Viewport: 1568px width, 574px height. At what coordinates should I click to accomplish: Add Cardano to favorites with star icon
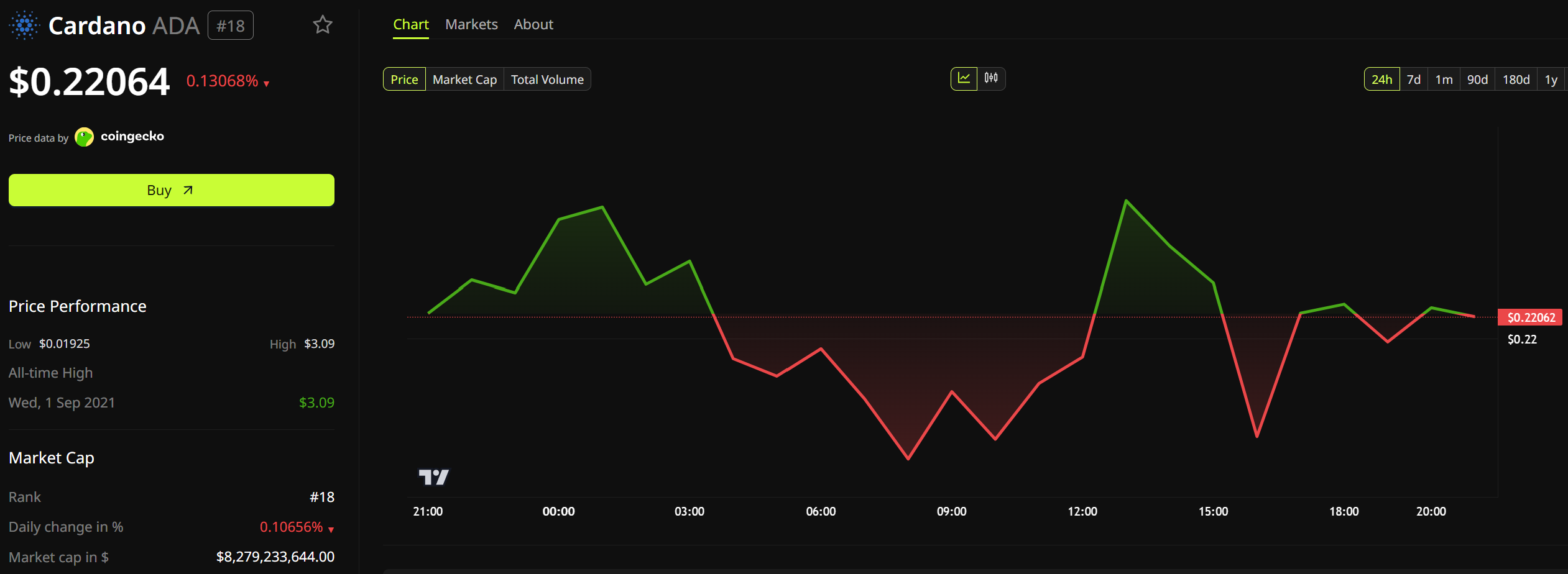(323, 25)
